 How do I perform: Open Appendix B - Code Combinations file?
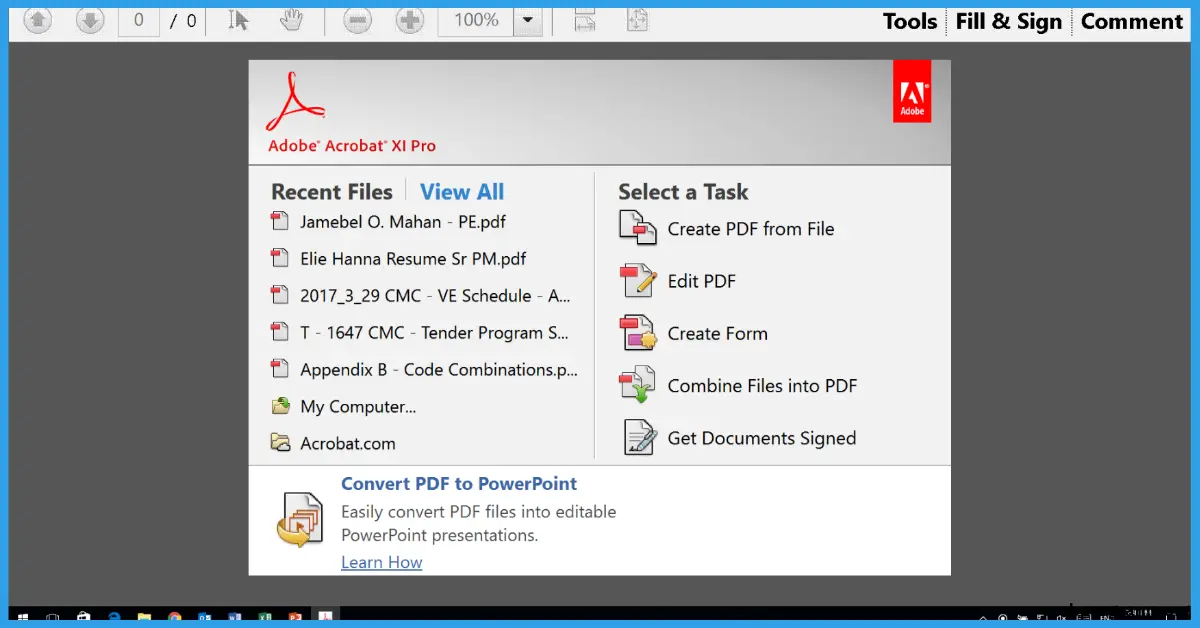pos(439,370)
